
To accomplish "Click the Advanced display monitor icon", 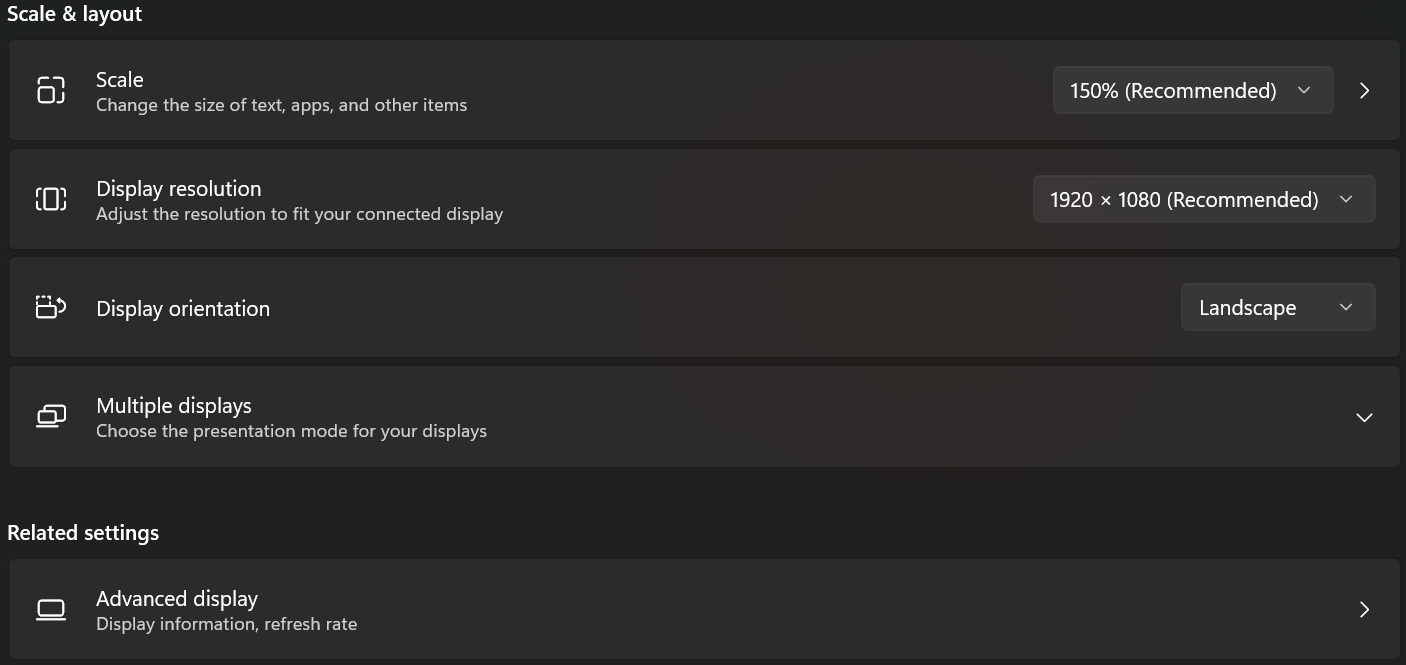I will (x=50, y=609).
